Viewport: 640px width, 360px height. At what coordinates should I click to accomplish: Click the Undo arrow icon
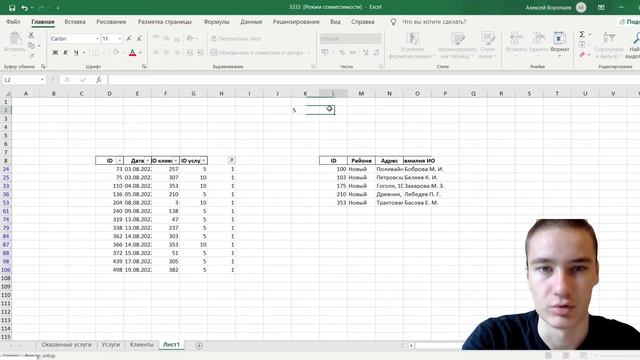[x=24, y=8]
